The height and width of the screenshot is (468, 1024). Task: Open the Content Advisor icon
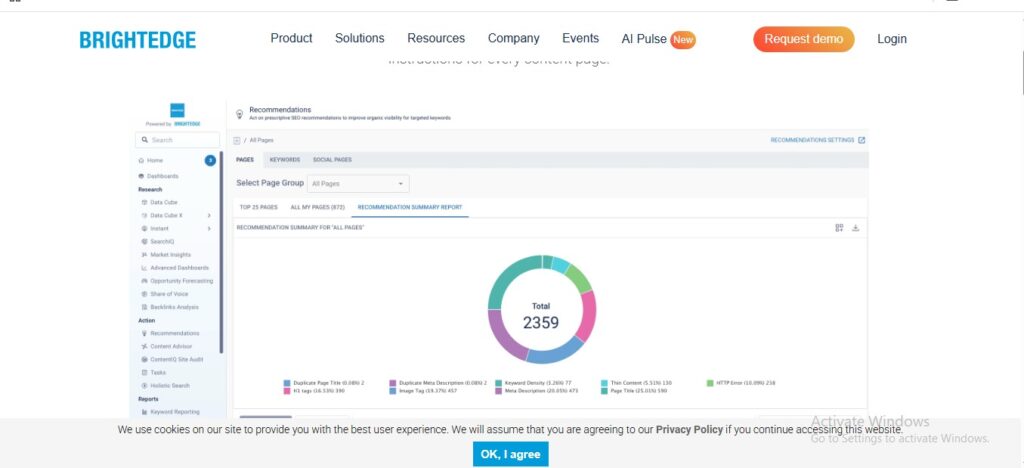(x=144, y=346)
